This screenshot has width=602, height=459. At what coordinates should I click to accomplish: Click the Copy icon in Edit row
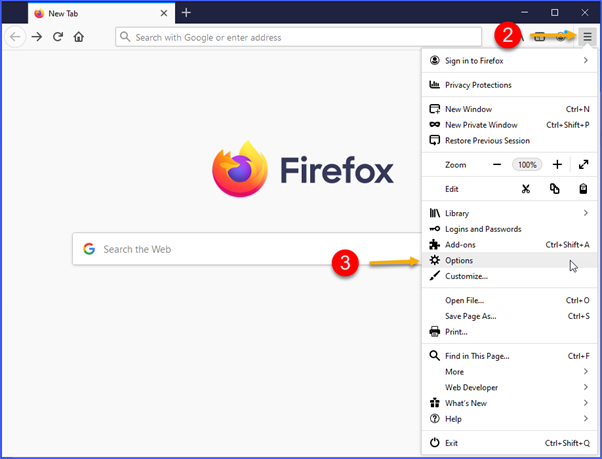point(554,189)
